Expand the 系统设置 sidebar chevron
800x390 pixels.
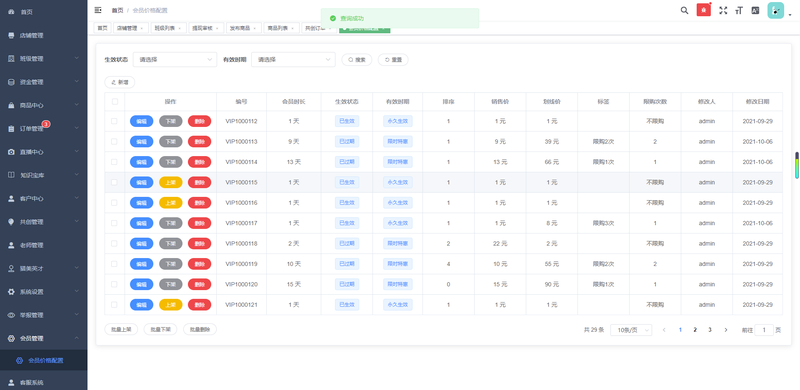click(x=77, y=291)
